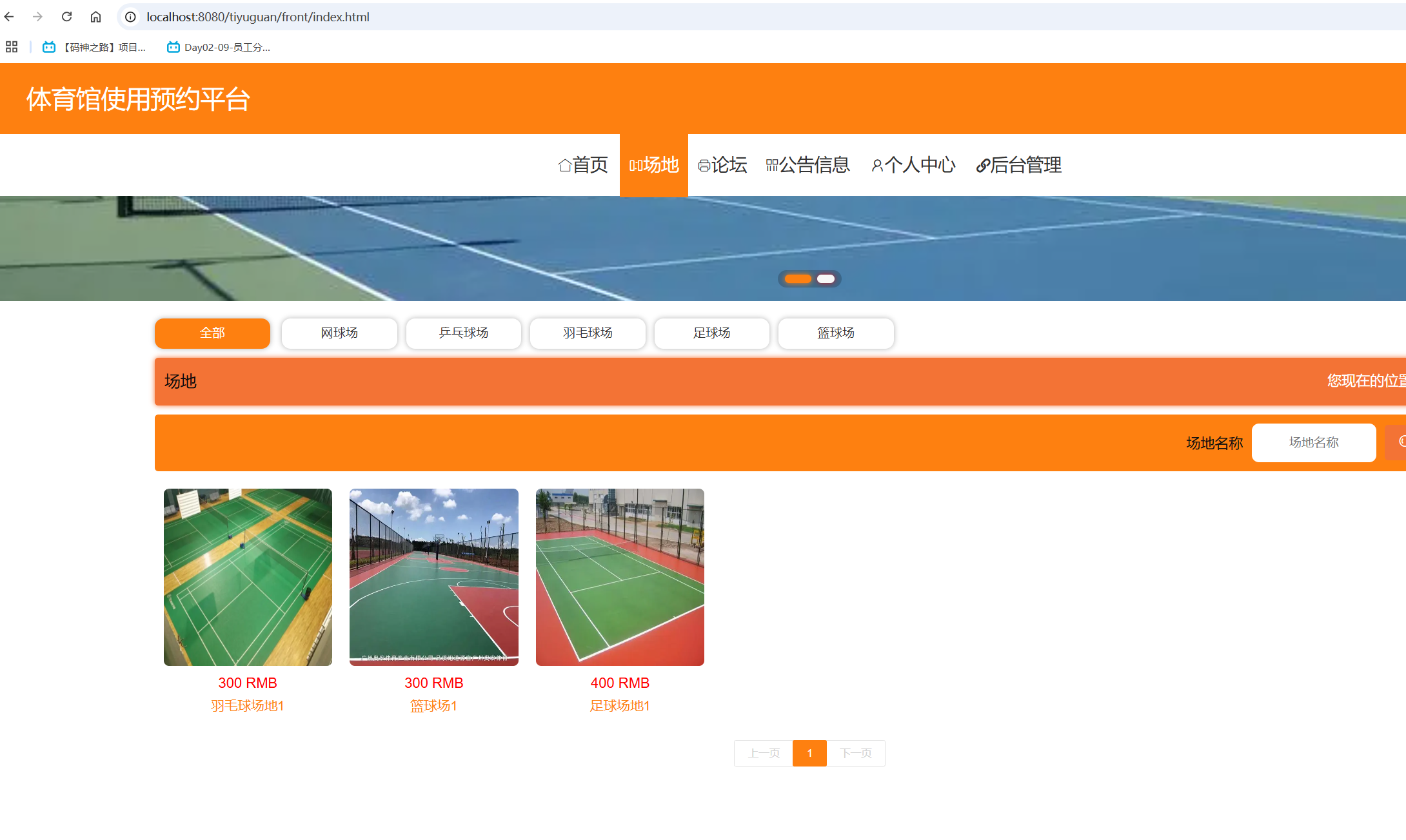Filter venues by 羽毛球场
Screen dimensions: 1406x840
tap(588, 333)
